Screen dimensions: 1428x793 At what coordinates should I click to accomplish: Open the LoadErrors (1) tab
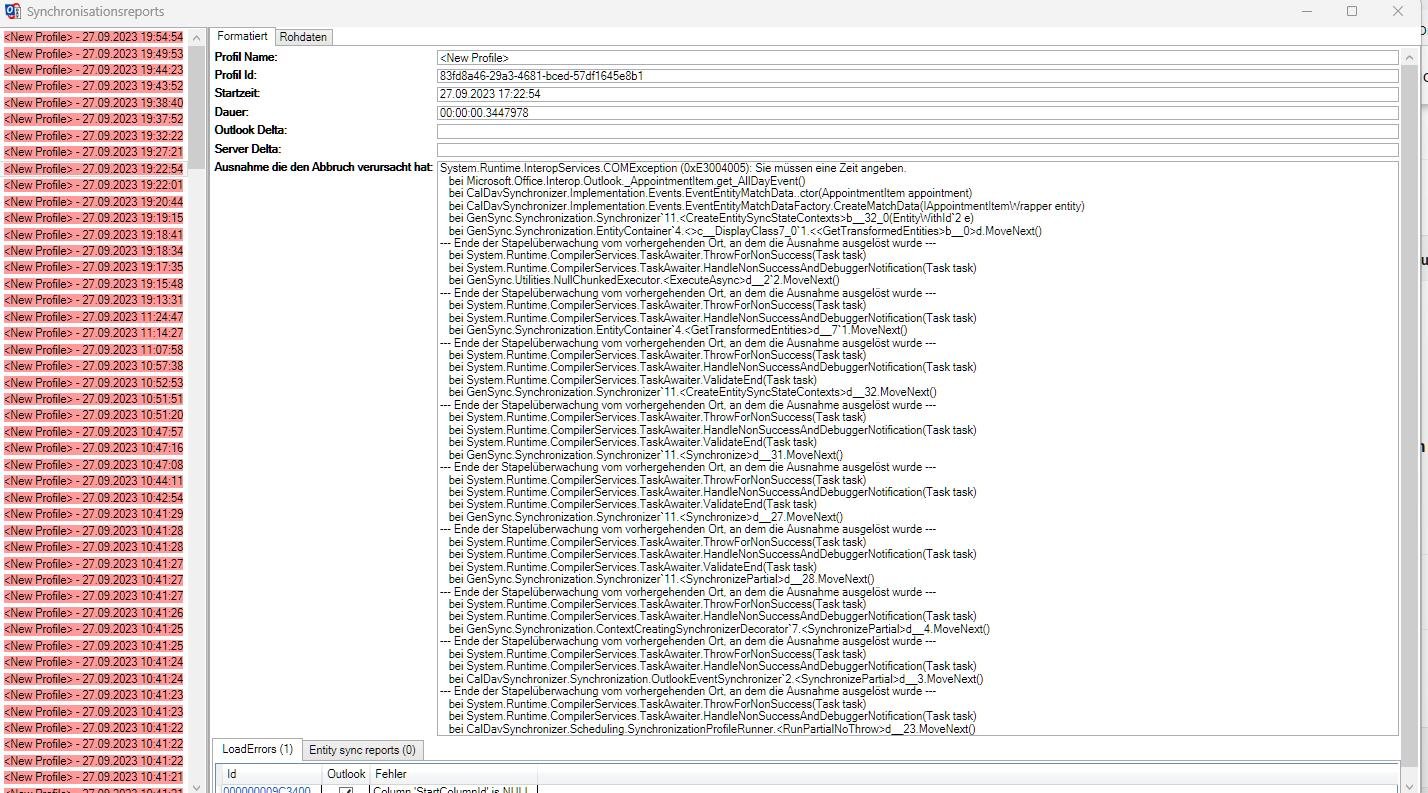[257, 749]
